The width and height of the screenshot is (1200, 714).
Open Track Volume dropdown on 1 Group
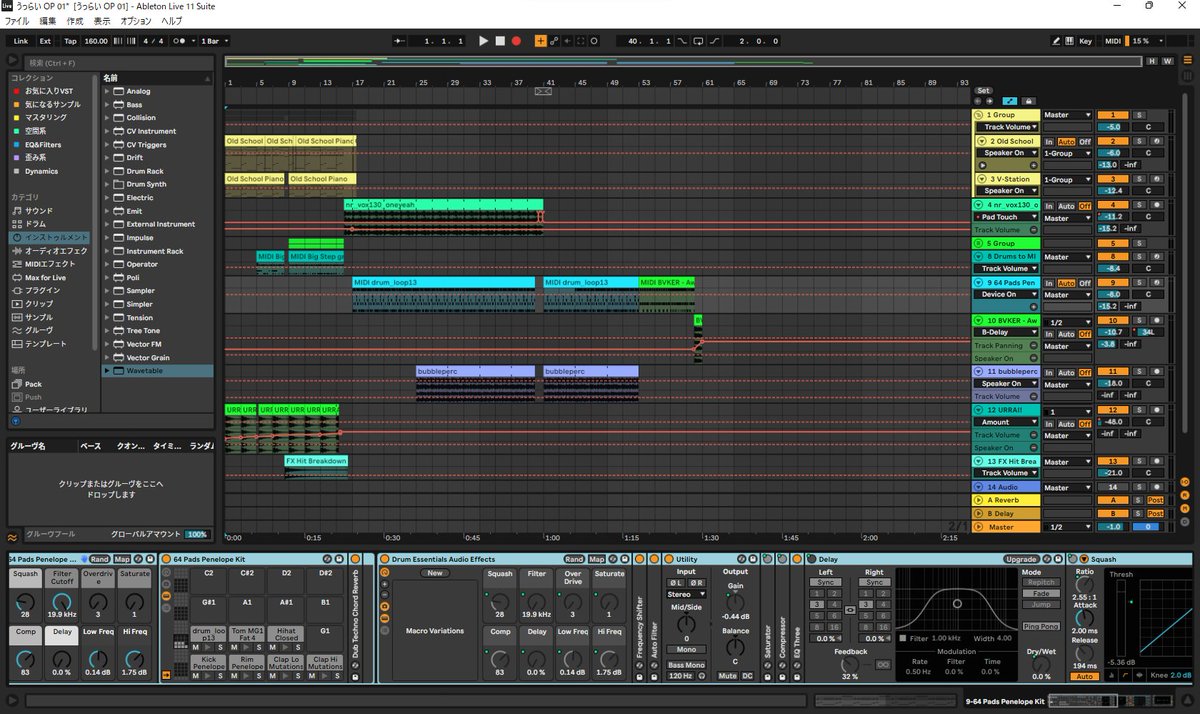(x=1009, y=127)
